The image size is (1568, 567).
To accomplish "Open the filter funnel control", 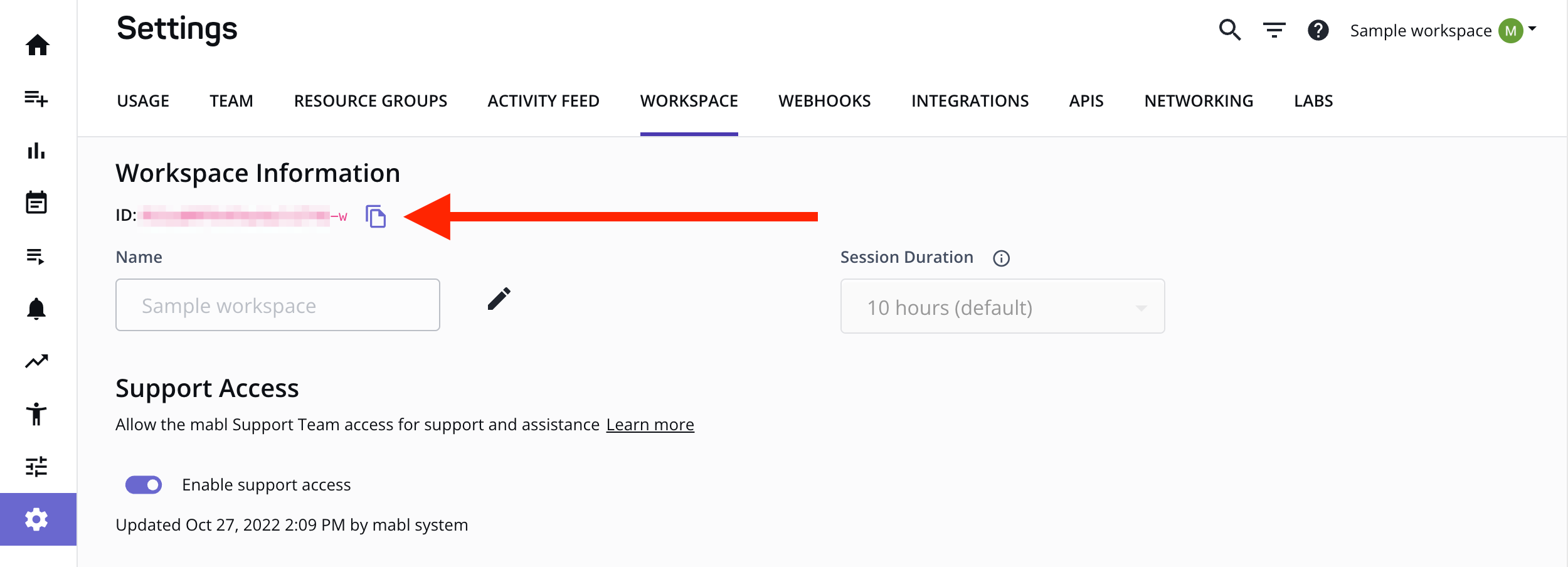I will (x=1274, y=29).
